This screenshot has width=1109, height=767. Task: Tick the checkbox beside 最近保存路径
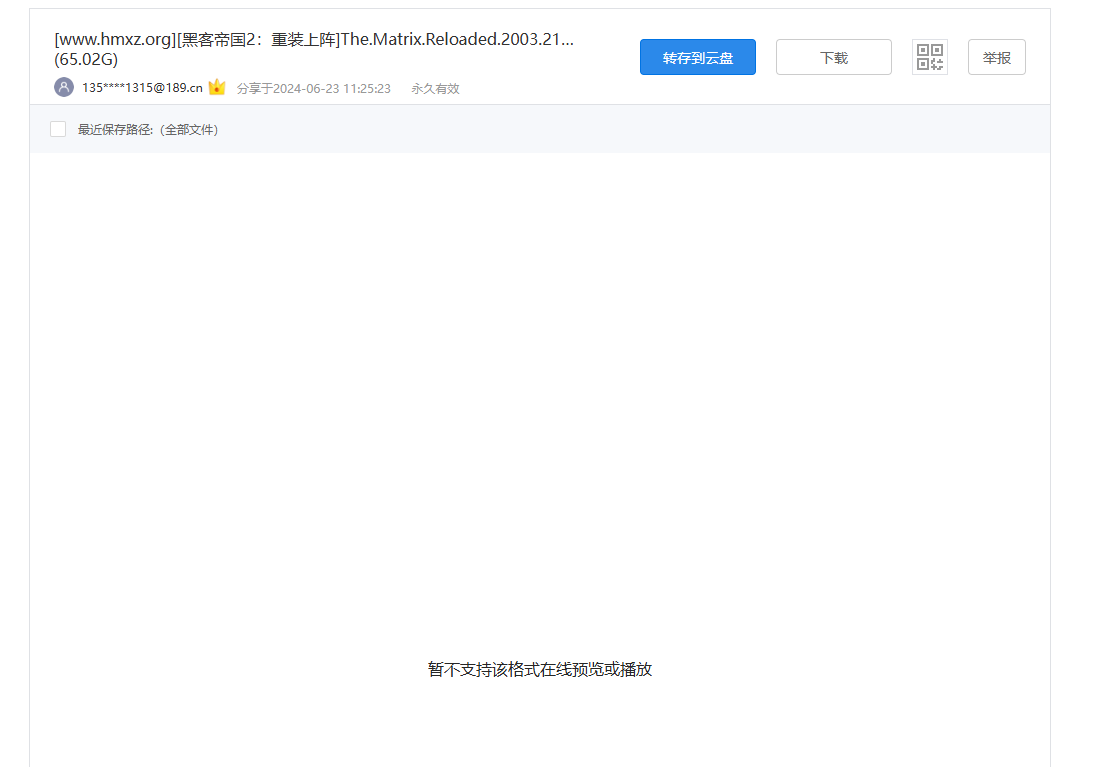[58, 129]
